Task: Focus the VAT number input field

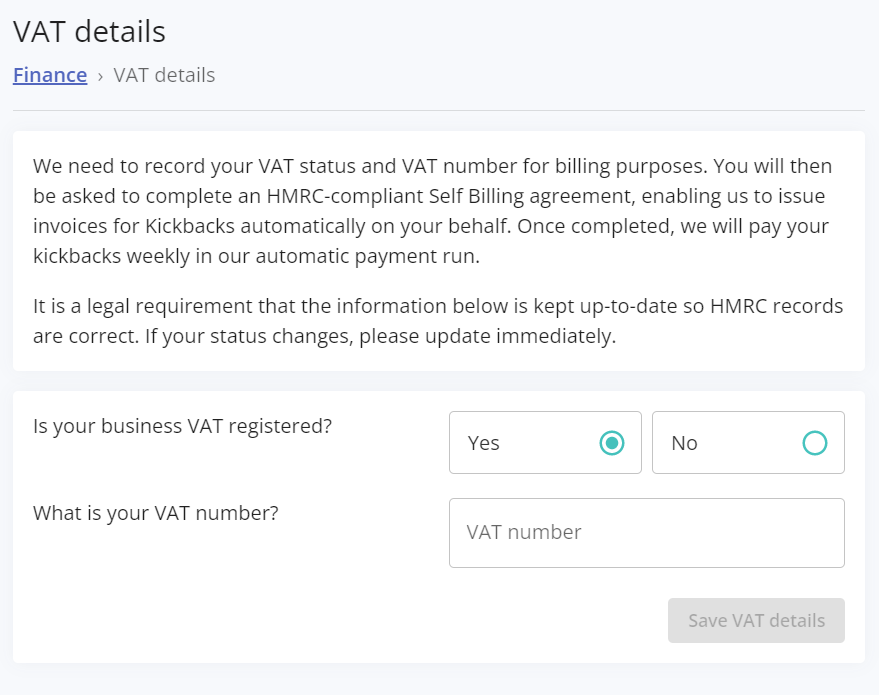Action: 646,533
